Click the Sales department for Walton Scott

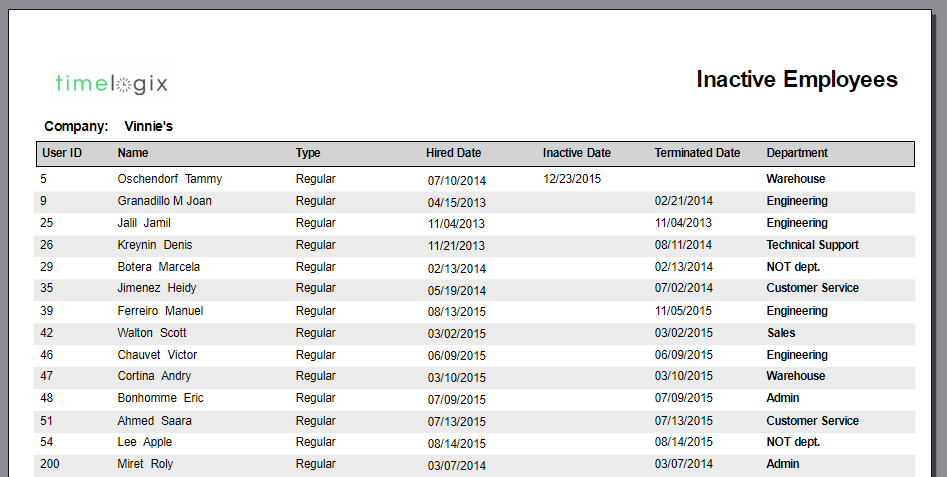point(781,333)
